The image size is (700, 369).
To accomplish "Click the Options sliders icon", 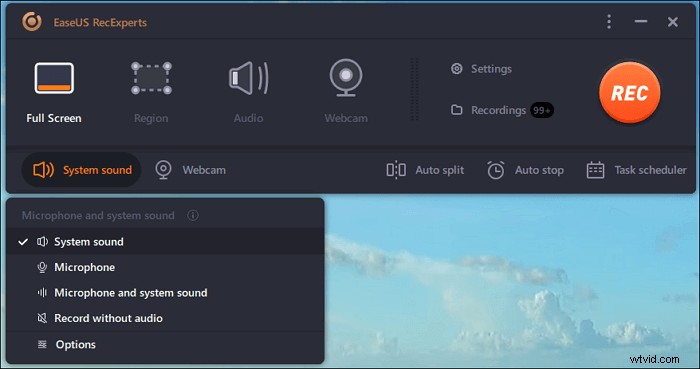I will (x=42, y=344).
